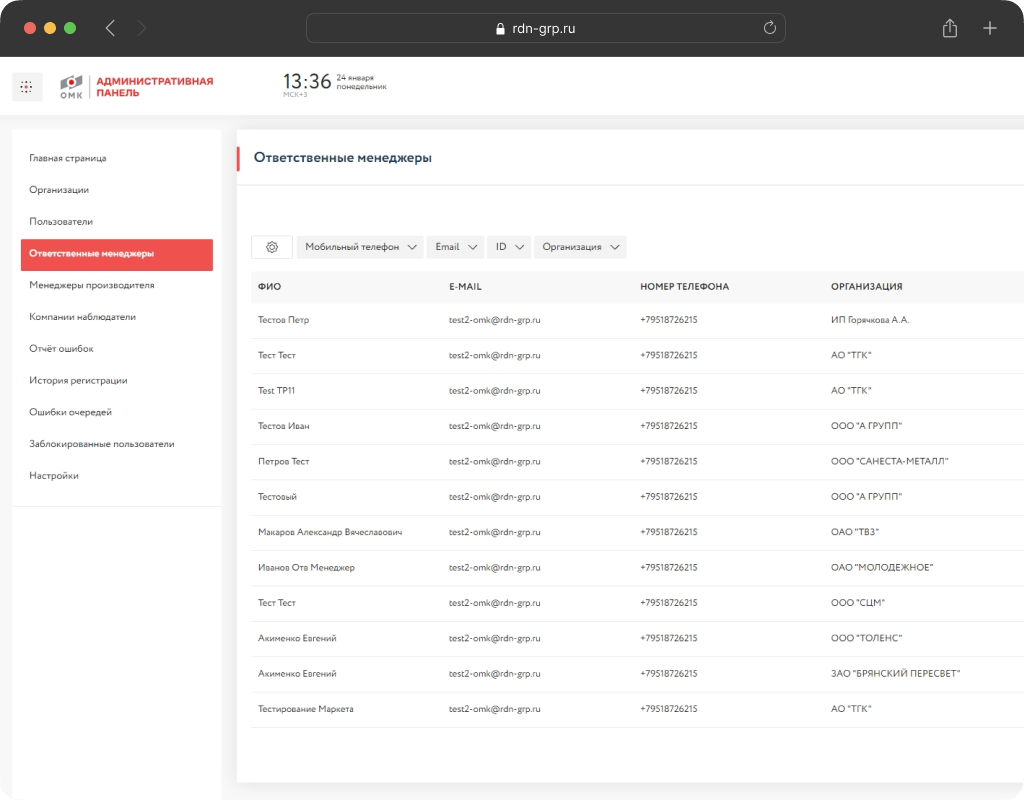Viewport: 1024px width, 800px height.
Task: Open the ID filter dropdown
Action: (510, 247)
